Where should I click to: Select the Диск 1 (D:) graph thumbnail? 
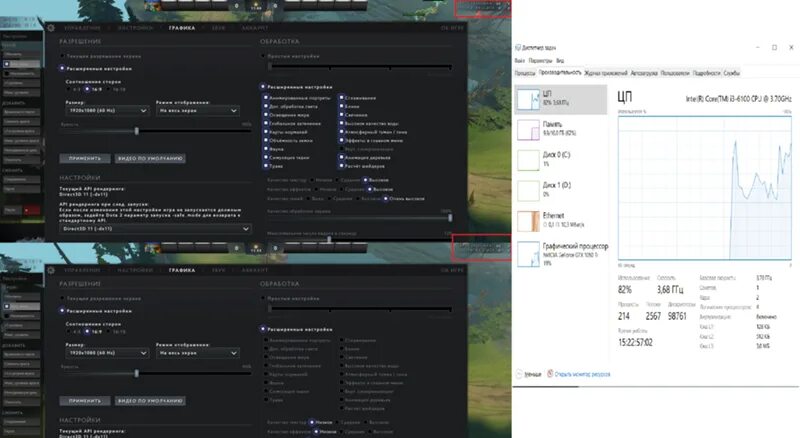[528, 190]
